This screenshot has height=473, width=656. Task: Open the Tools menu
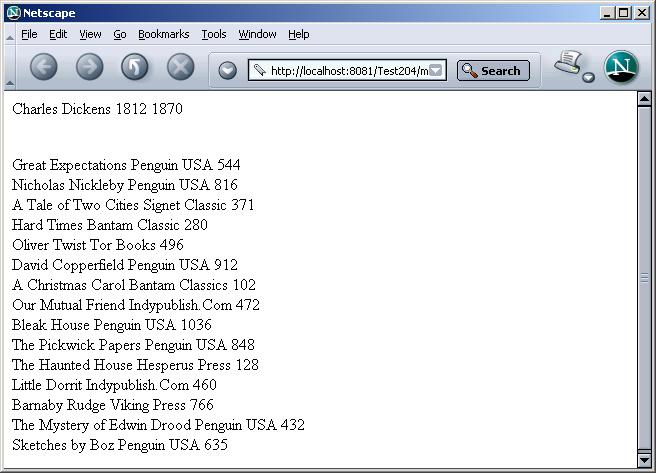click(x=214, y=34)
